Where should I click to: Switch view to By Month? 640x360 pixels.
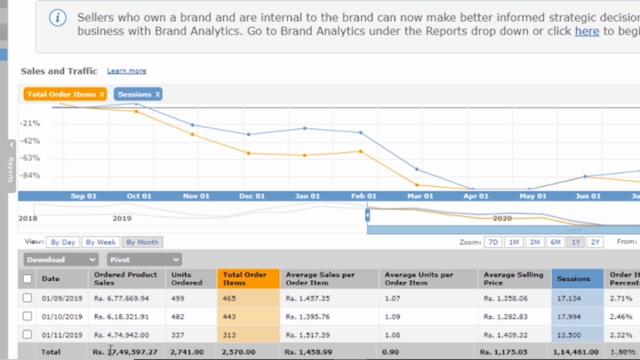coord(142,242)
